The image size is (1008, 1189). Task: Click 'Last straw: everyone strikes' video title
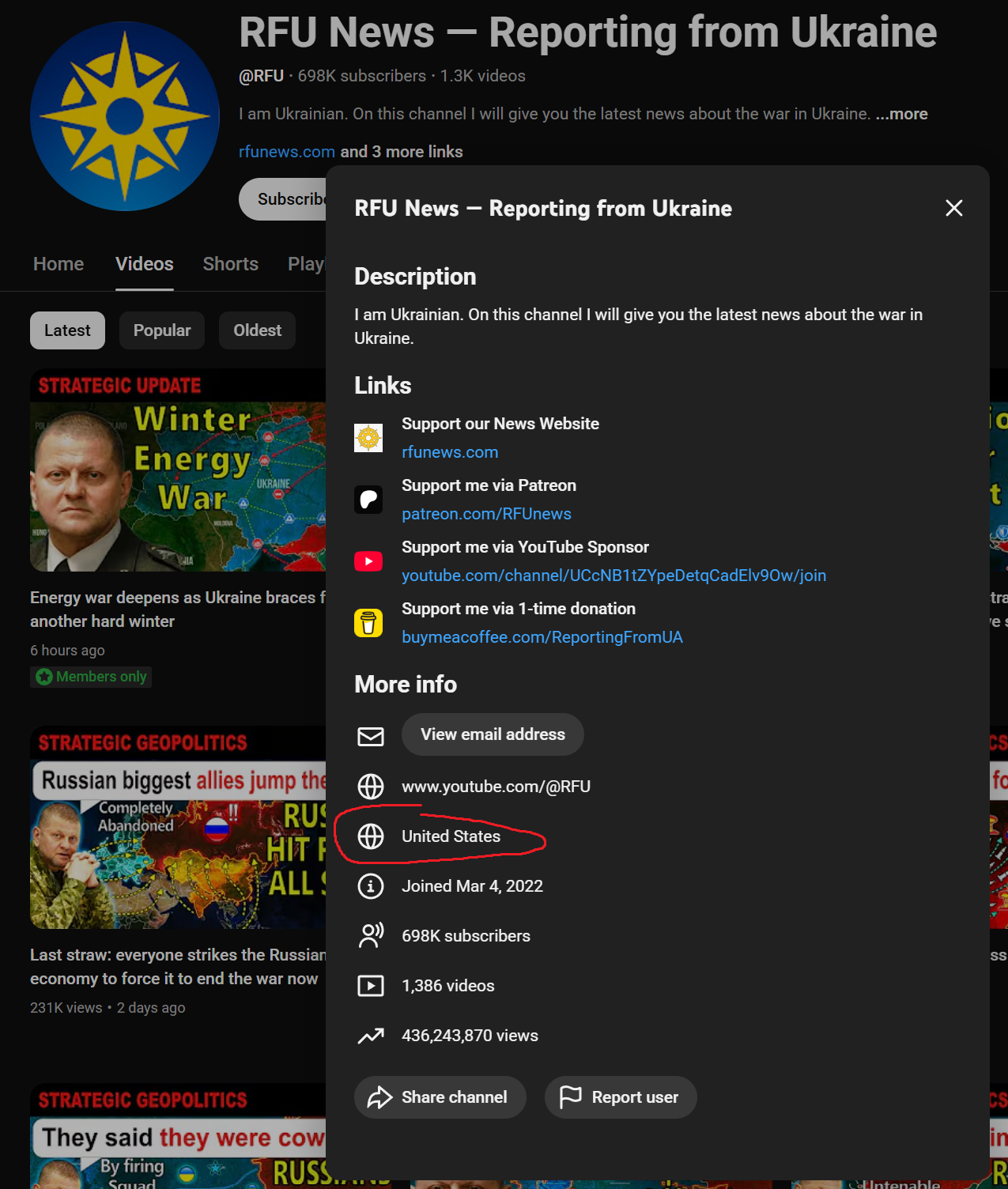click(178, 967)
